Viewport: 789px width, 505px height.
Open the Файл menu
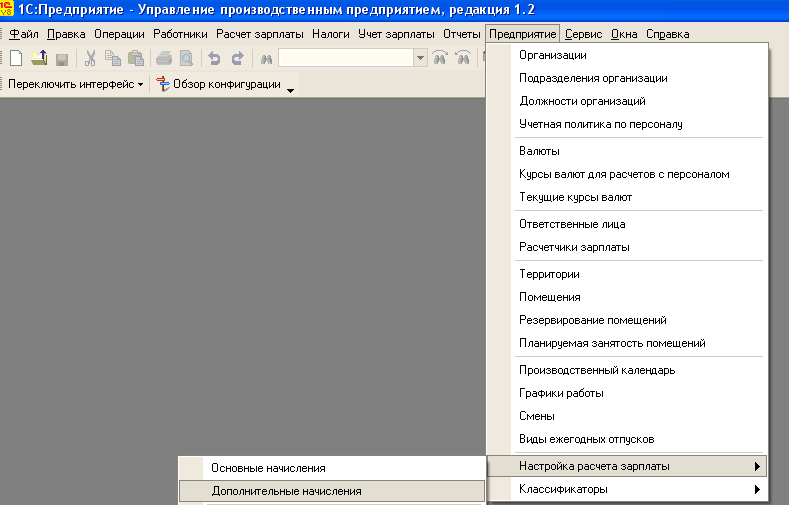pos(24,34)
